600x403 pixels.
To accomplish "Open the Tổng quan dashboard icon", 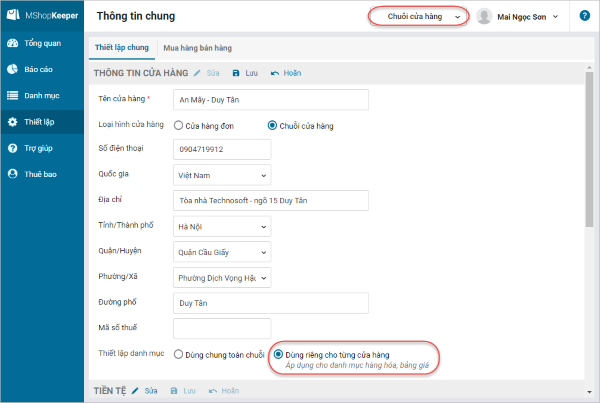I will 13,44.
